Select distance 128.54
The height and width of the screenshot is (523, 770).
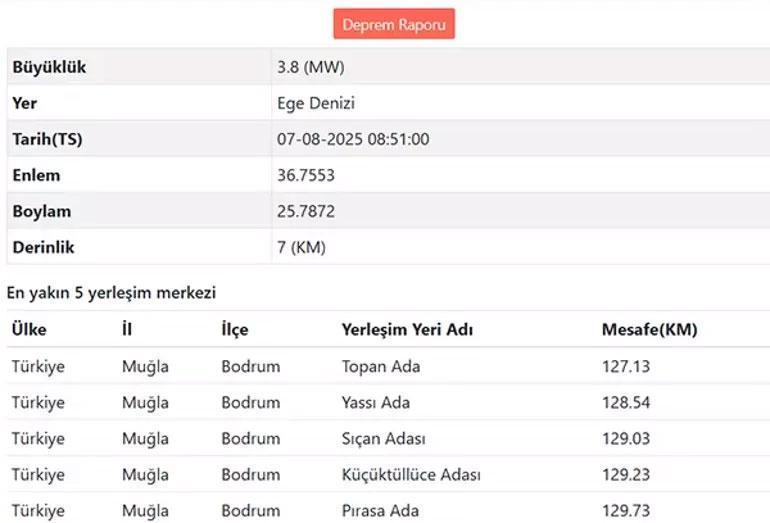tap(626, 403)
